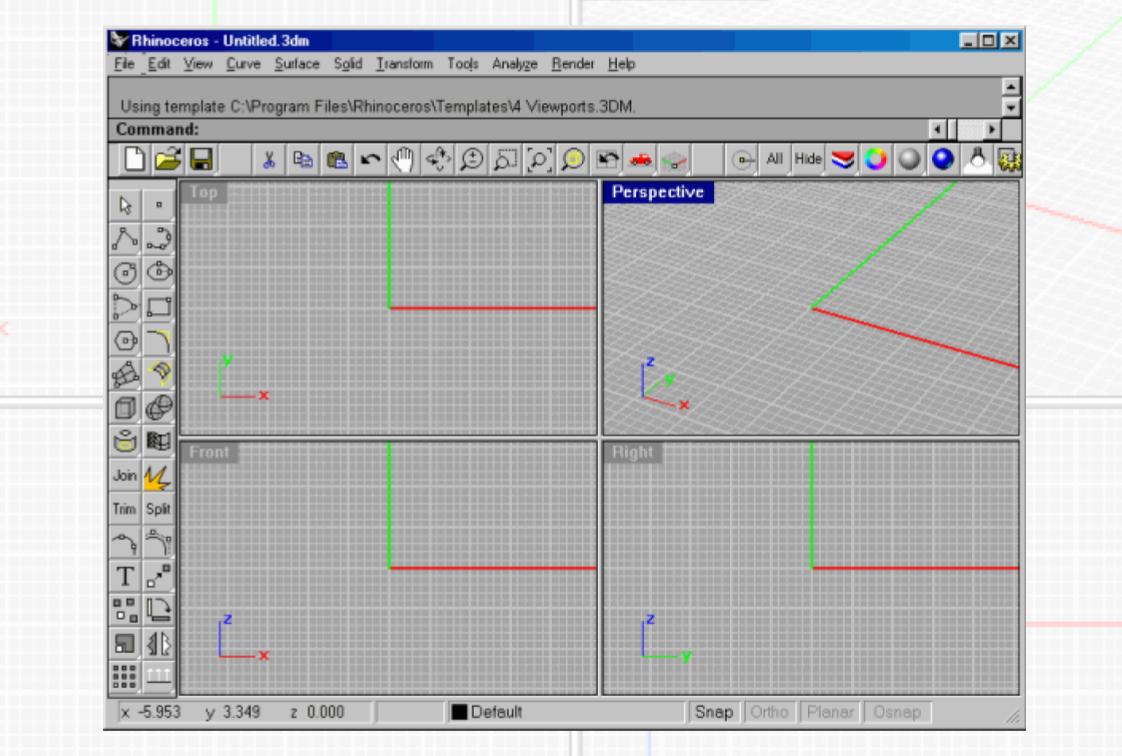Click the Undo arrow icon
The image size is (1122, 756).
(x=370, y=159)
